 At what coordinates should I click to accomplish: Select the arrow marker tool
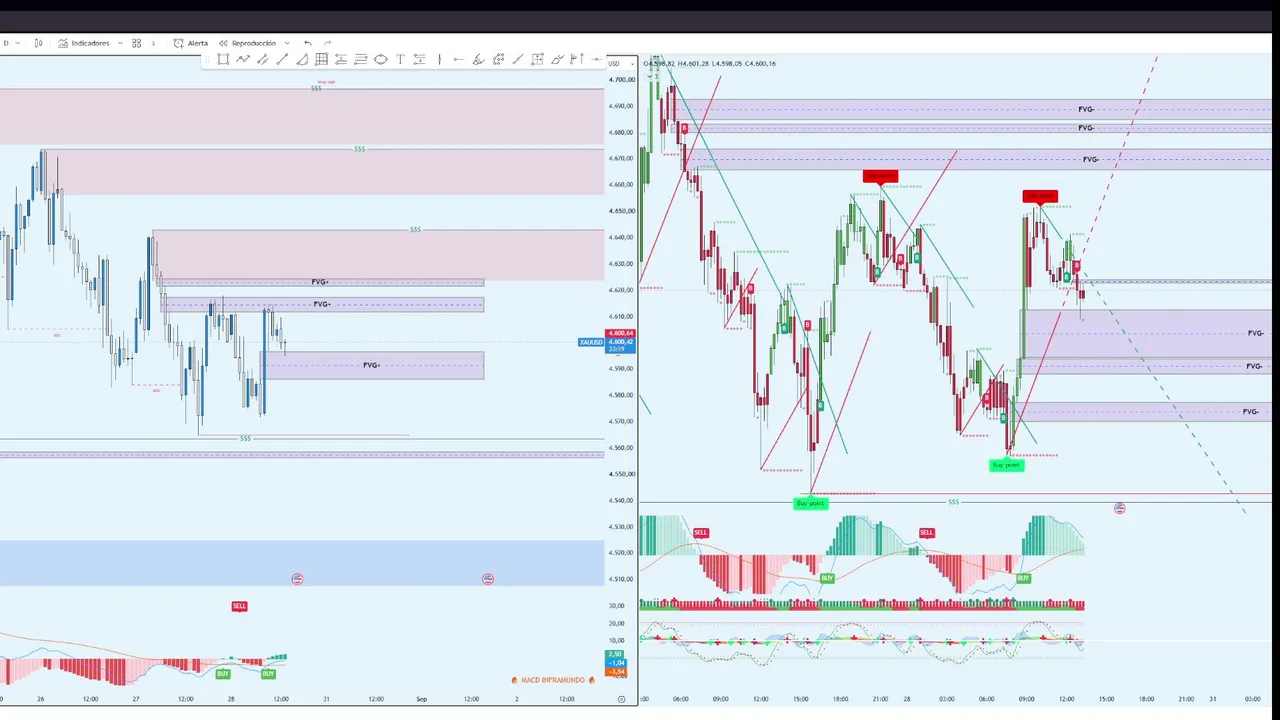click(x=557, y=59)
